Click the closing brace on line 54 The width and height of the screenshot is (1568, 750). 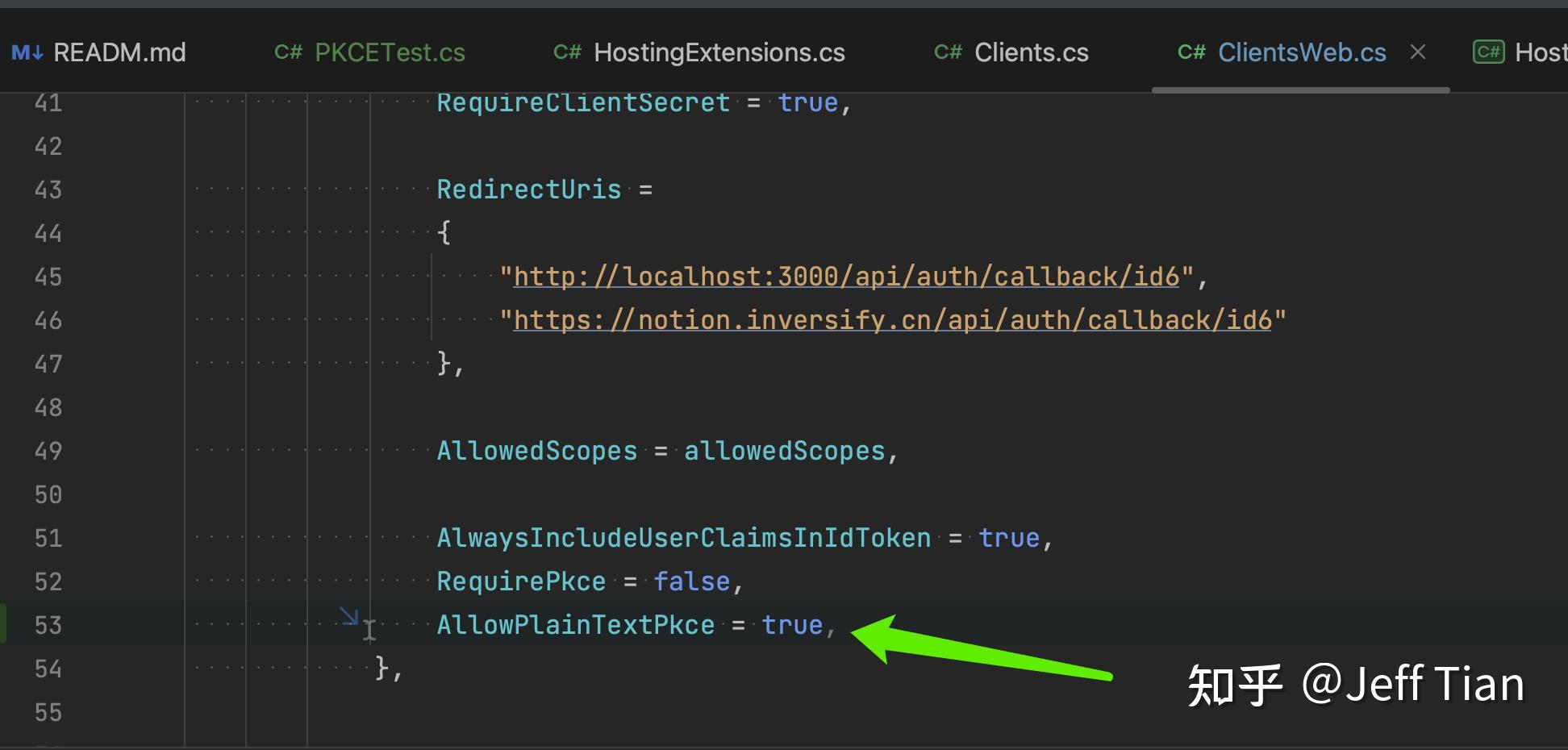pos(382,669)
